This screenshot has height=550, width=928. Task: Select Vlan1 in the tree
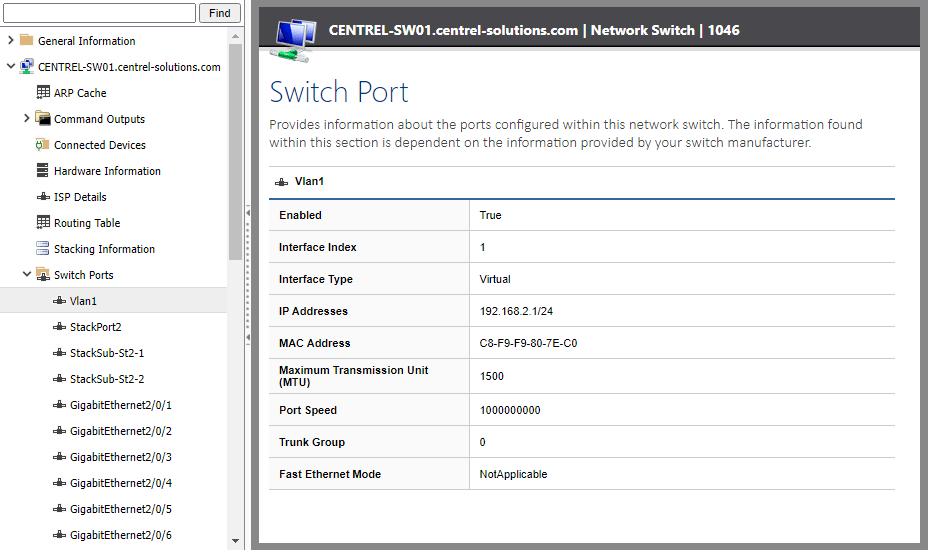tap(83, 301)
